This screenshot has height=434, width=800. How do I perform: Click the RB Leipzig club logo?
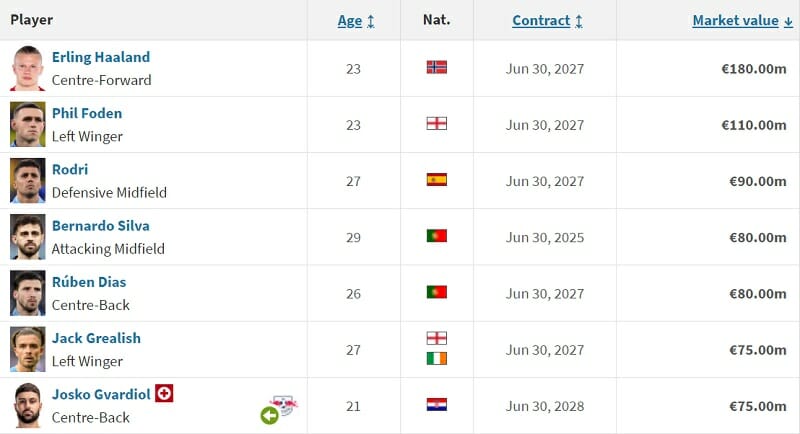[x=284, y=404]
